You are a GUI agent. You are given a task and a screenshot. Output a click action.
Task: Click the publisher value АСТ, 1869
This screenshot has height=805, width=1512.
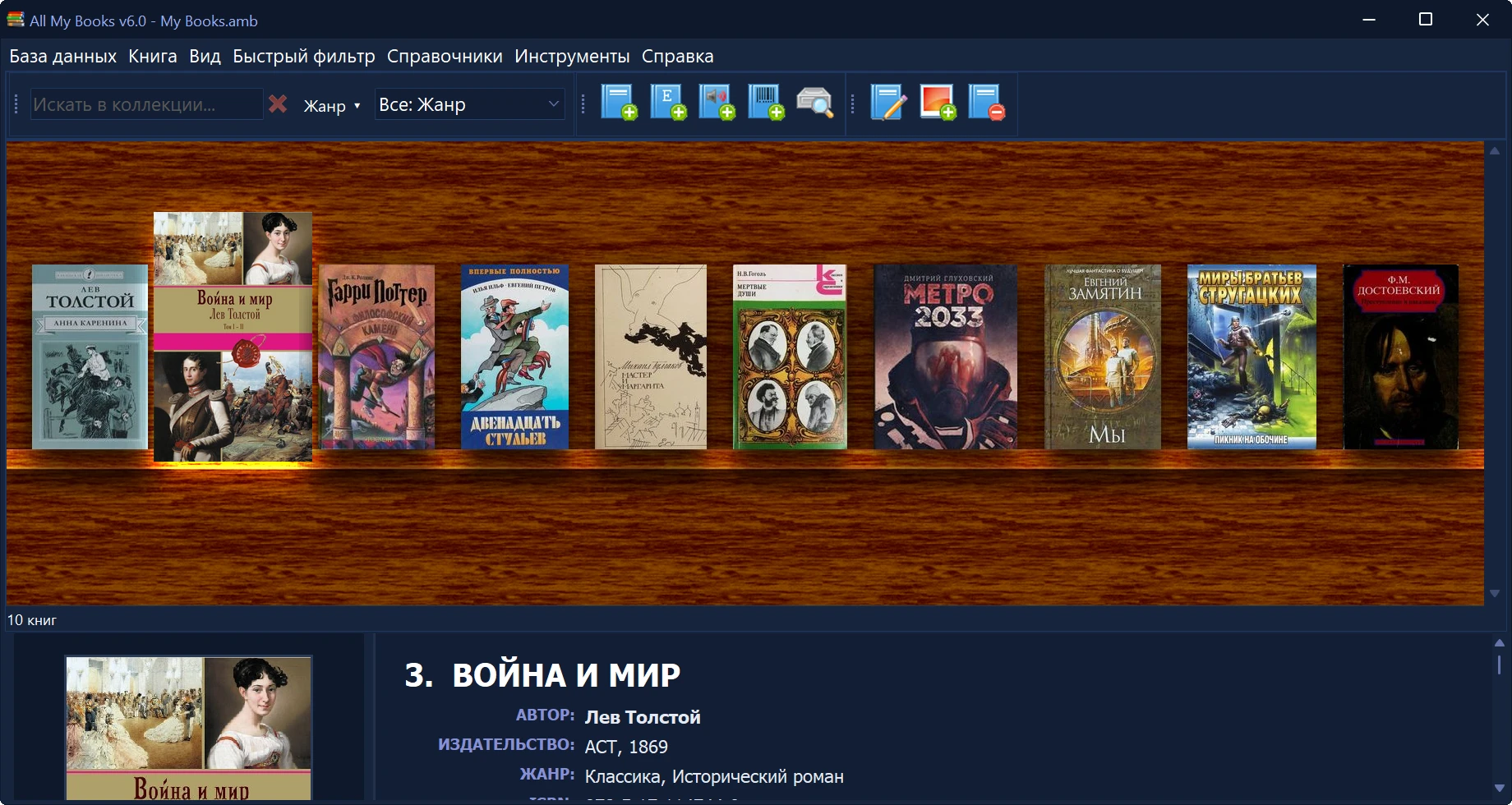click(x=626, y=747)
